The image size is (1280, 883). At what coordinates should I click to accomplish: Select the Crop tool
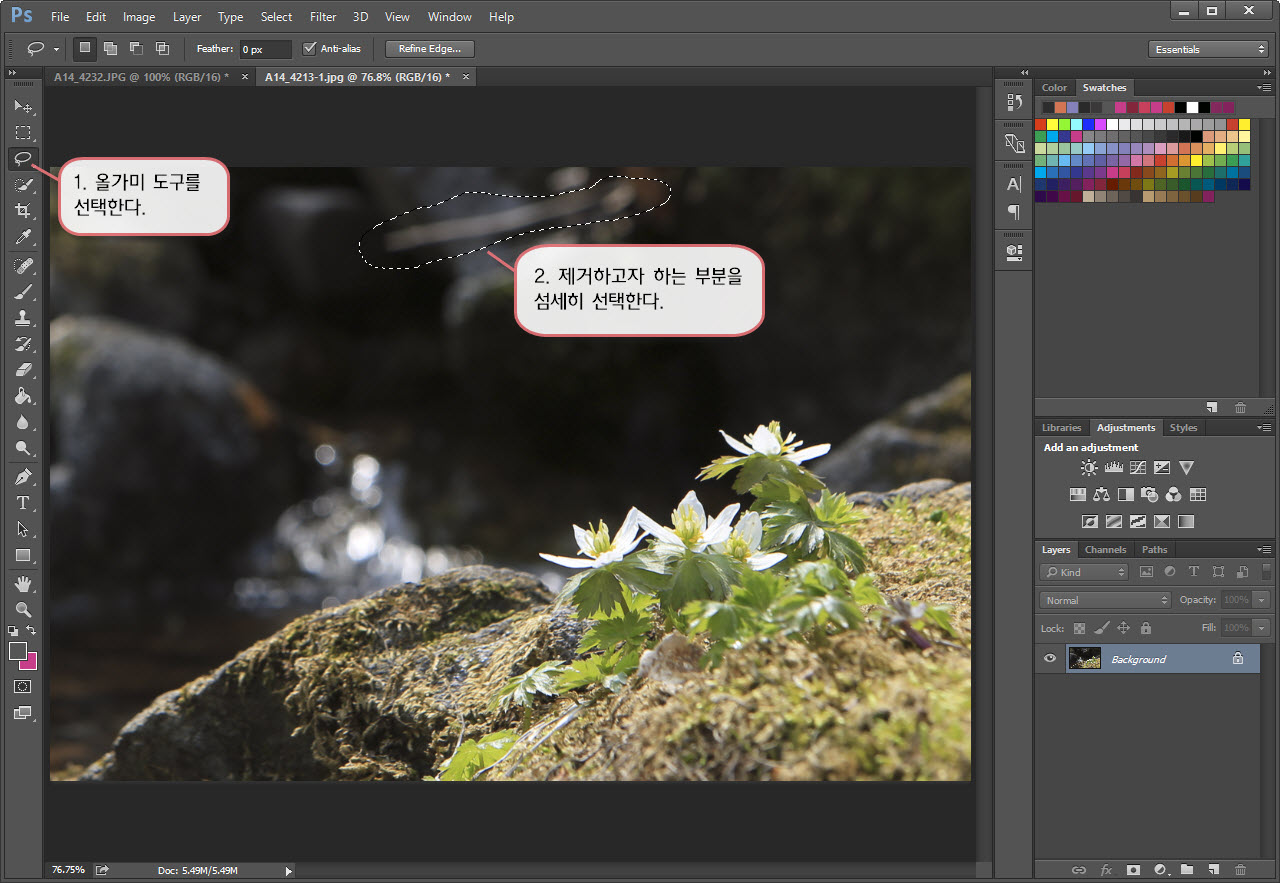point(23,211)
